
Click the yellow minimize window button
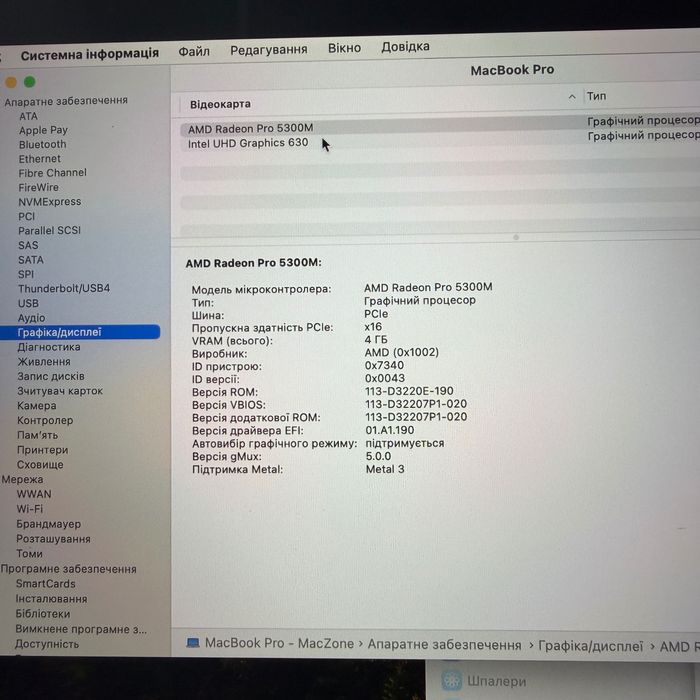[x=11, y=82]
